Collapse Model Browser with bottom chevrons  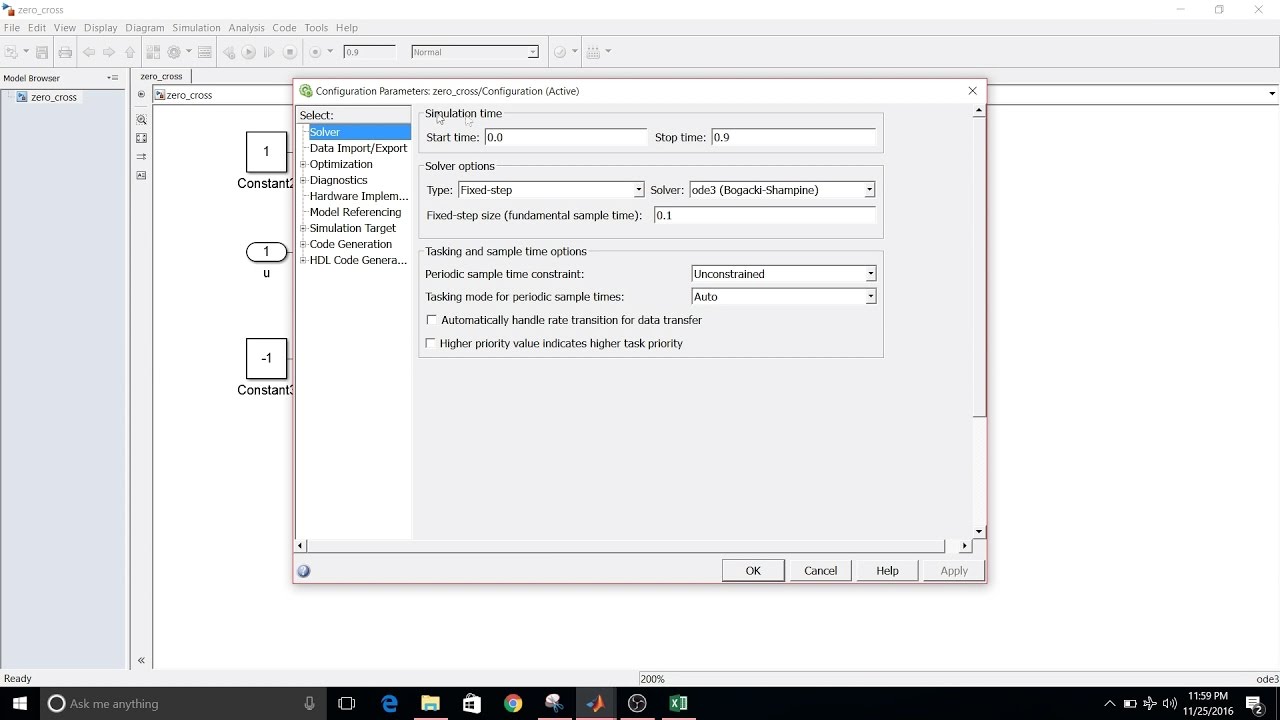(x=141, y=660)
